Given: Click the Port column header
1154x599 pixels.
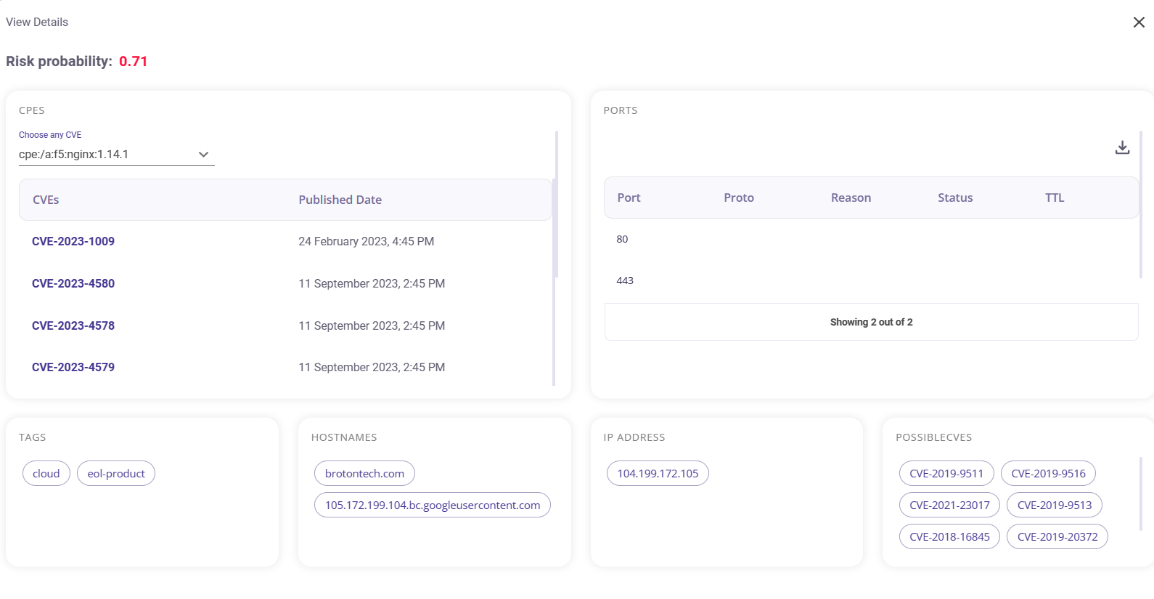Looking at the screenshot, I should [x=629, y=197].
